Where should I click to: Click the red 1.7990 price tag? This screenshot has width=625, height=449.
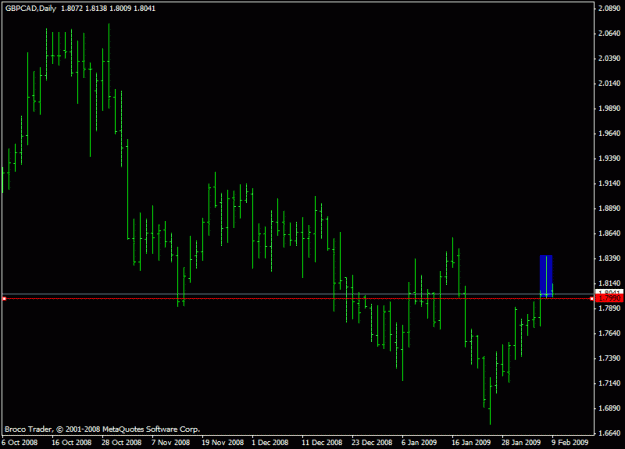[609, 298]
